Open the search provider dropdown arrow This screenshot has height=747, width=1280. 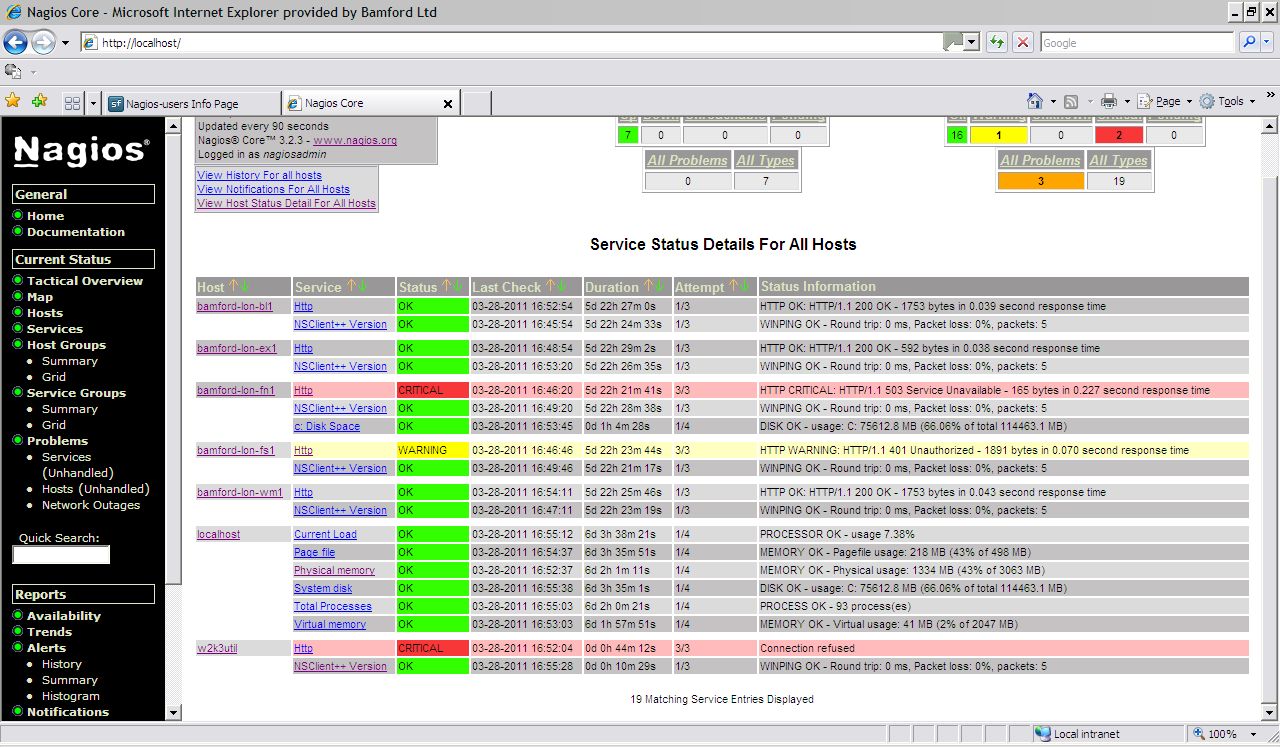[x=1268, y=42]
